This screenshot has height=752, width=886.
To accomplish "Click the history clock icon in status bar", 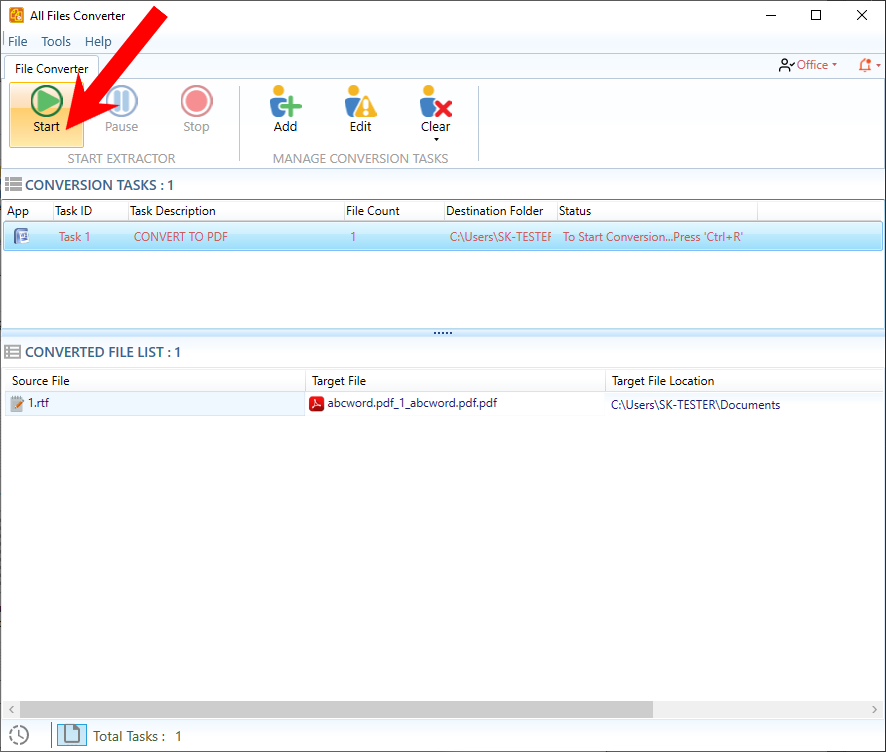I will (19, 735).
